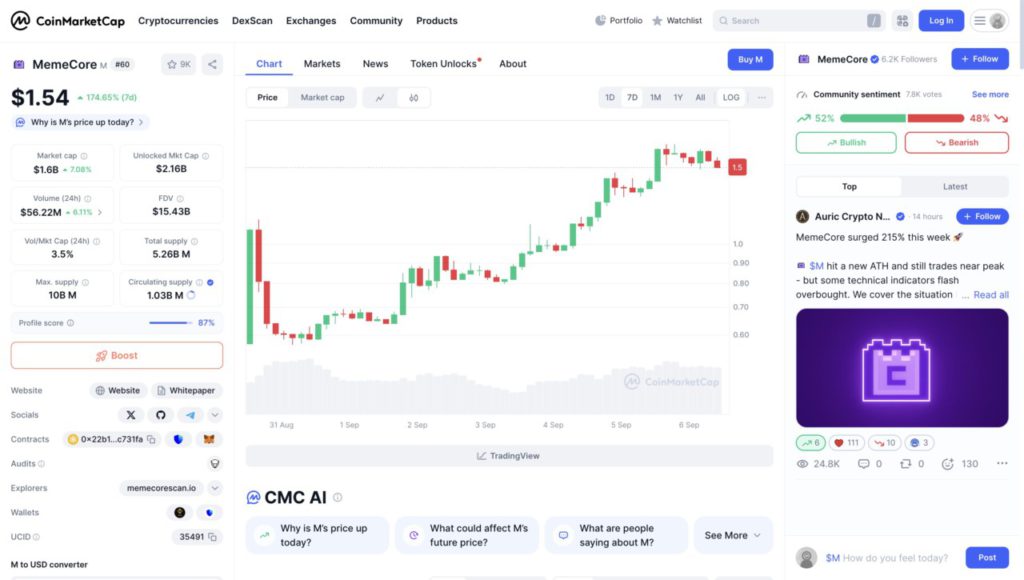Click the share icon beside MemeCore title

point(212,64)
